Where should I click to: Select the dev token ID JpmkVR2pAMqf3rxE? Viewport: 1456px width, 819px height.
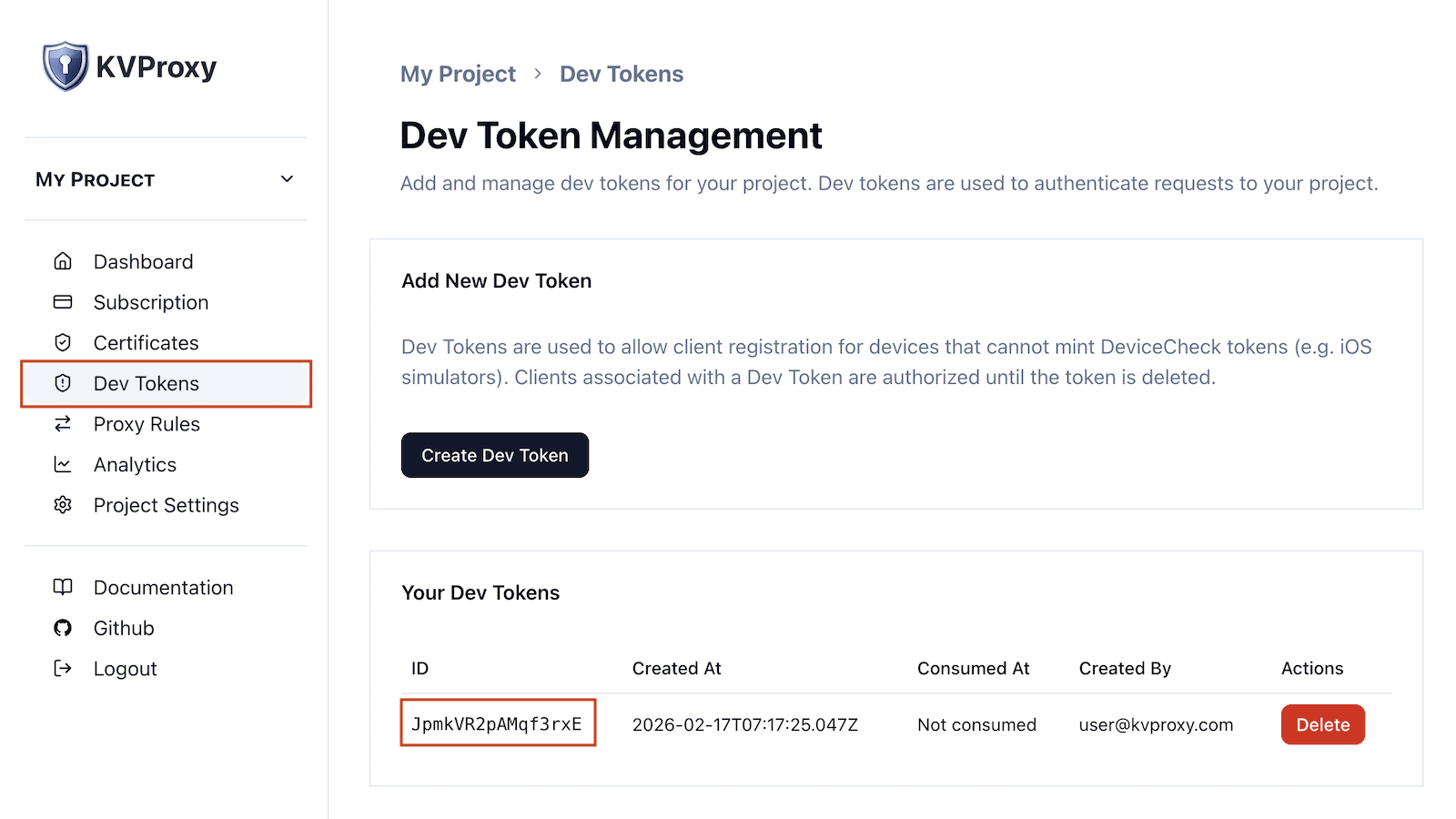pos(498,723)
